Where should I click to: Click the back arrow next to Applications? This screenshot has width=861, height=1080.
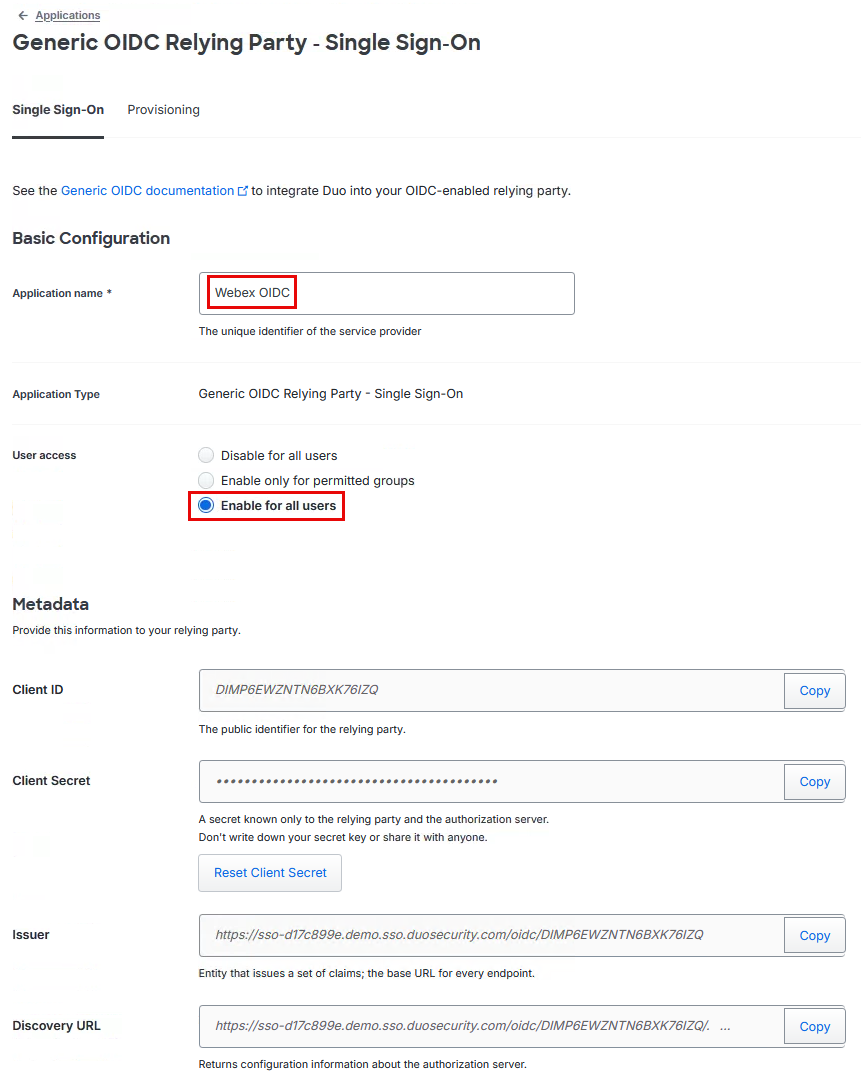click(x=22, y=16)
